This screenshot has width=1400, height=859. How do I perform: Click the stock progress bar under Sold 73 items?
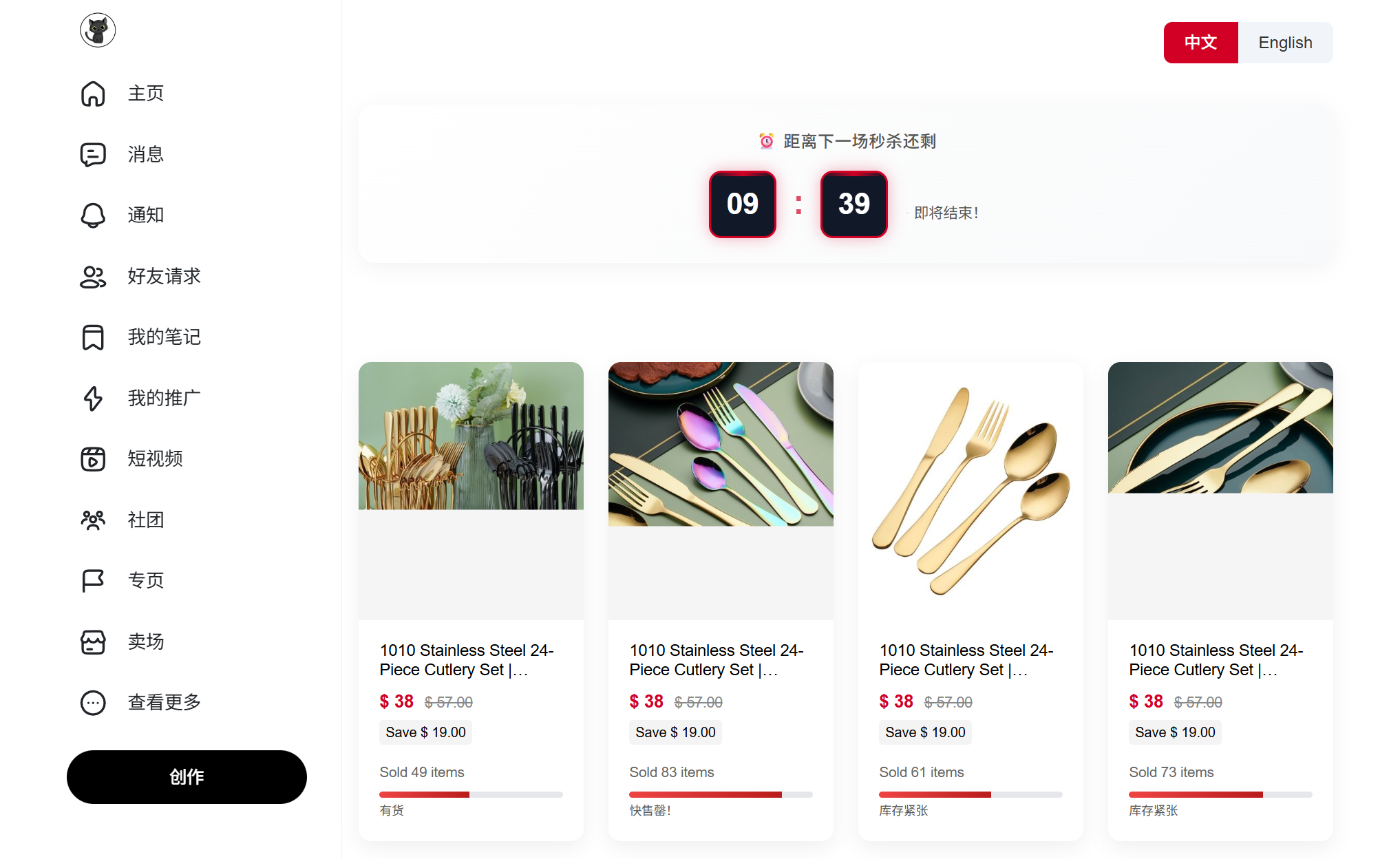(1220, 794)
